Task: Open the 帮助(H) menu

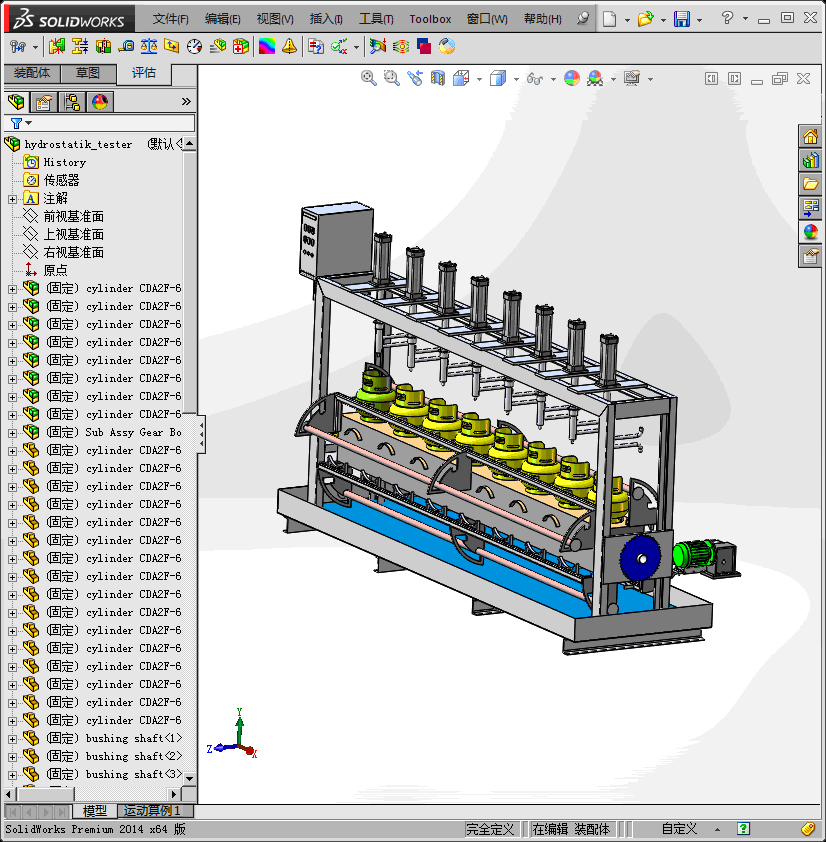Action: tap(542, 19)
